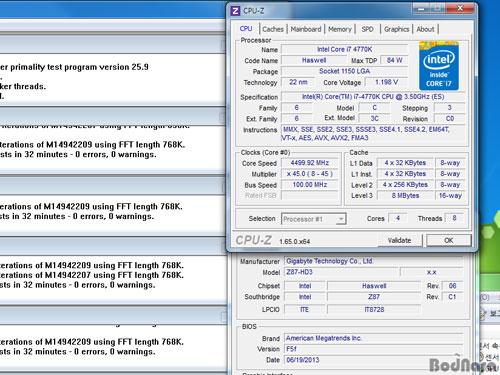Click the CPU-Z purple Z title icon

235,11
